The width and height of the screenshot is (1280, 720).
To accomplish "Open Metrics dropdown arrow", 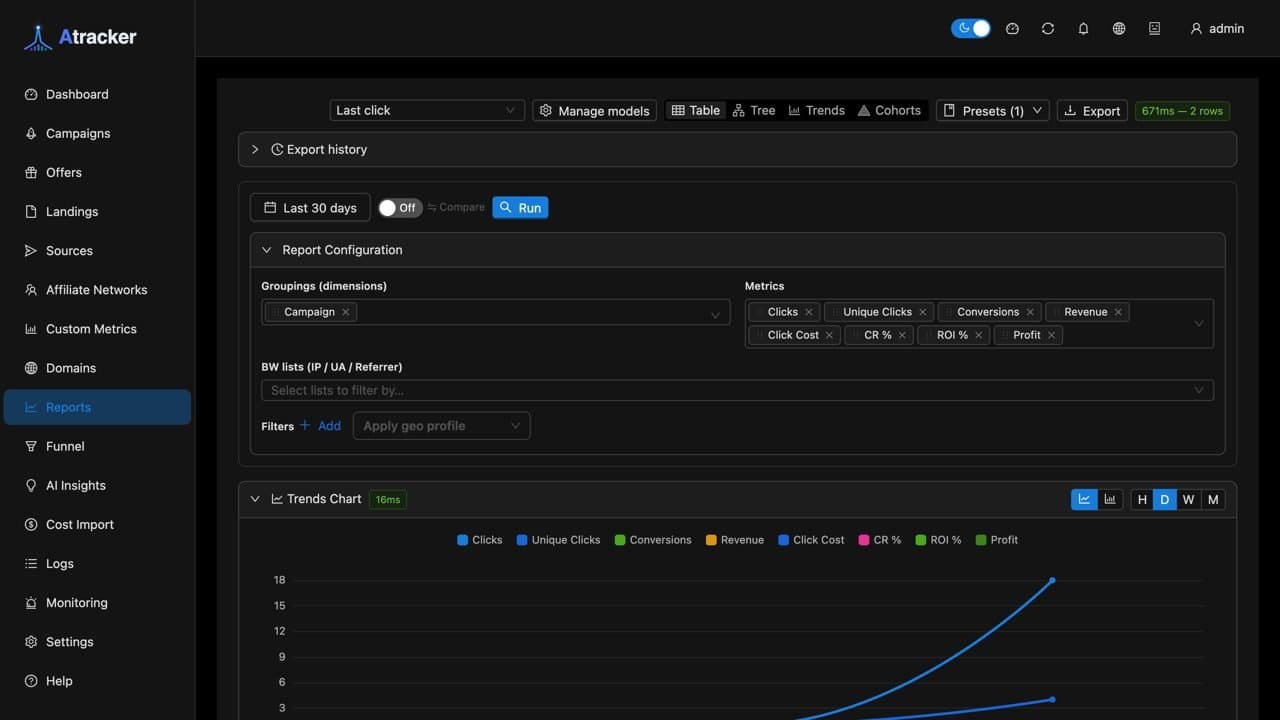I will (x=1199, y=324).
